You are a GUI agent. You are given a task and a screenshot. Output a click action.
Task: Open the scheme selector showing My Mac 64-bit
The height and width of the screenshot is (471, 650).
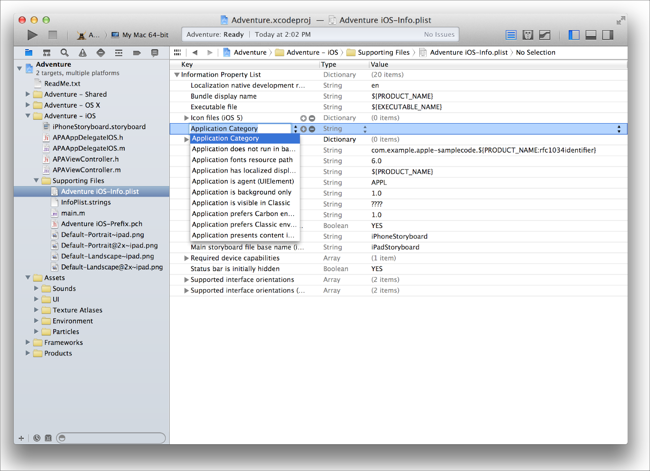pyautogui.click(x=141, y=35)
